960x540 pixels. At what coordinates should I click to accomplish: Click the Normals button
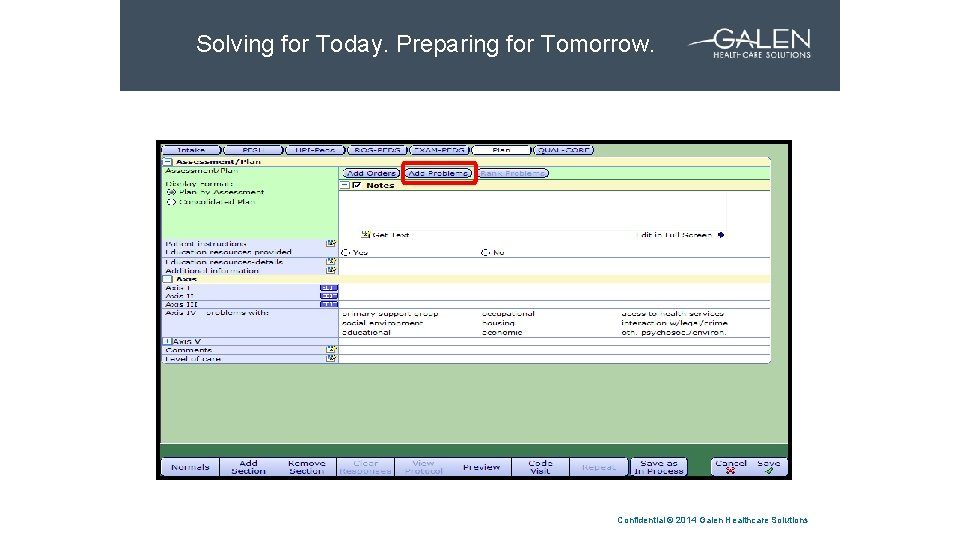pyautogui.click(x=190, y=467)
